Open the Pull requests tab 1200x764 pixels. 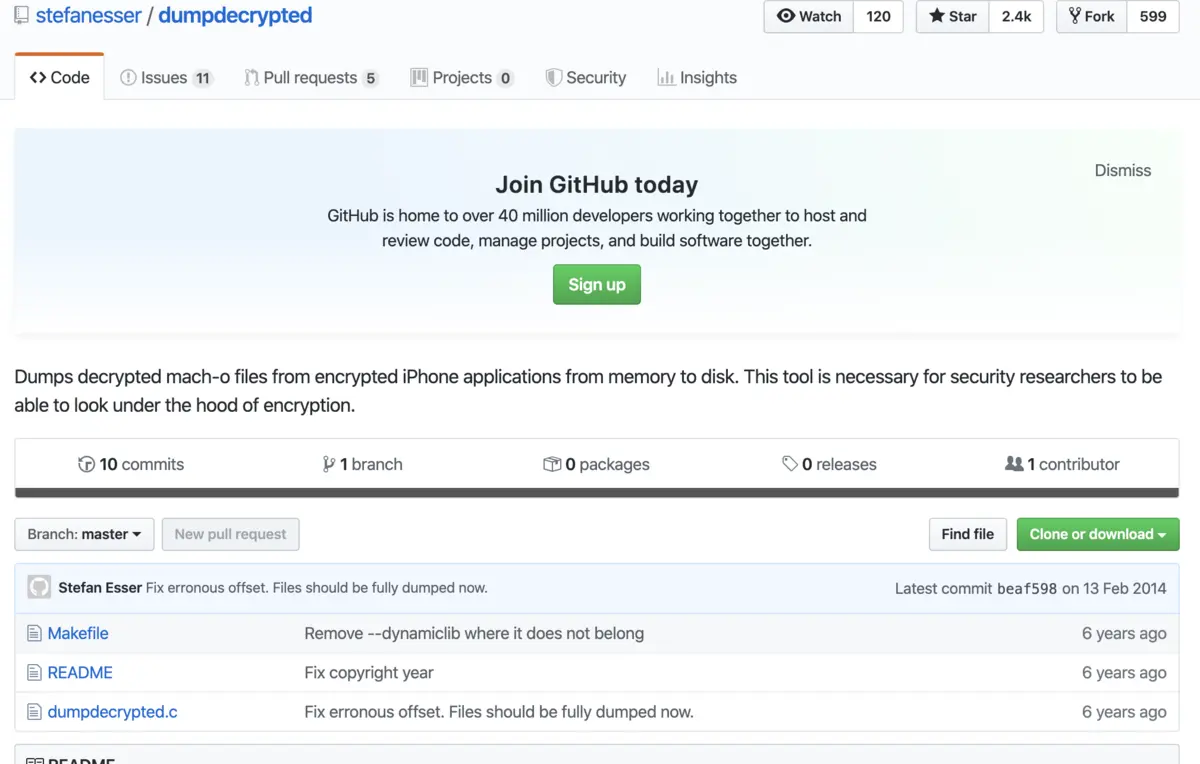[x=311, y=77]
